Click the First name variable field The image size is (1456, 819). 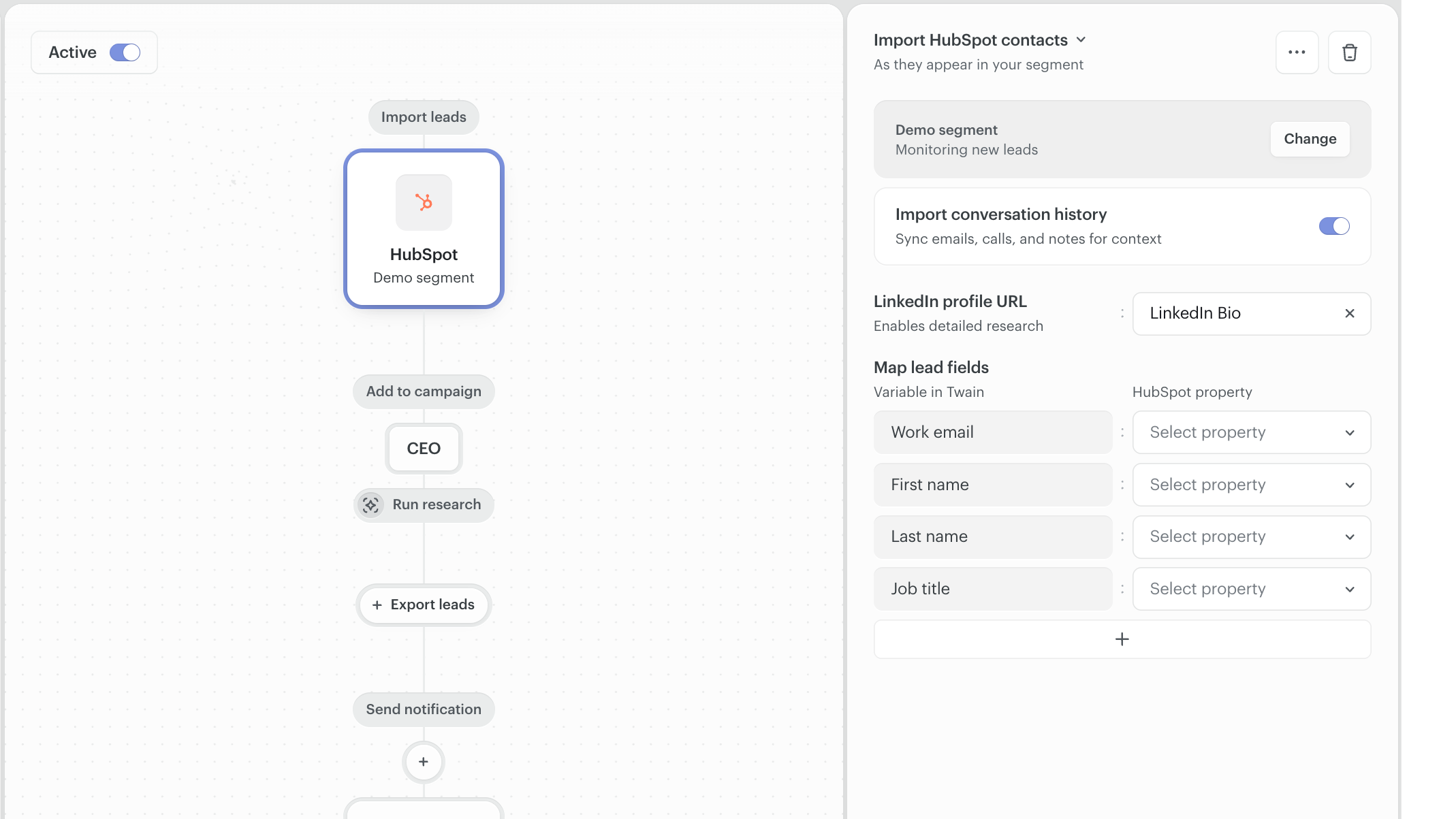(x=992, y=485)
